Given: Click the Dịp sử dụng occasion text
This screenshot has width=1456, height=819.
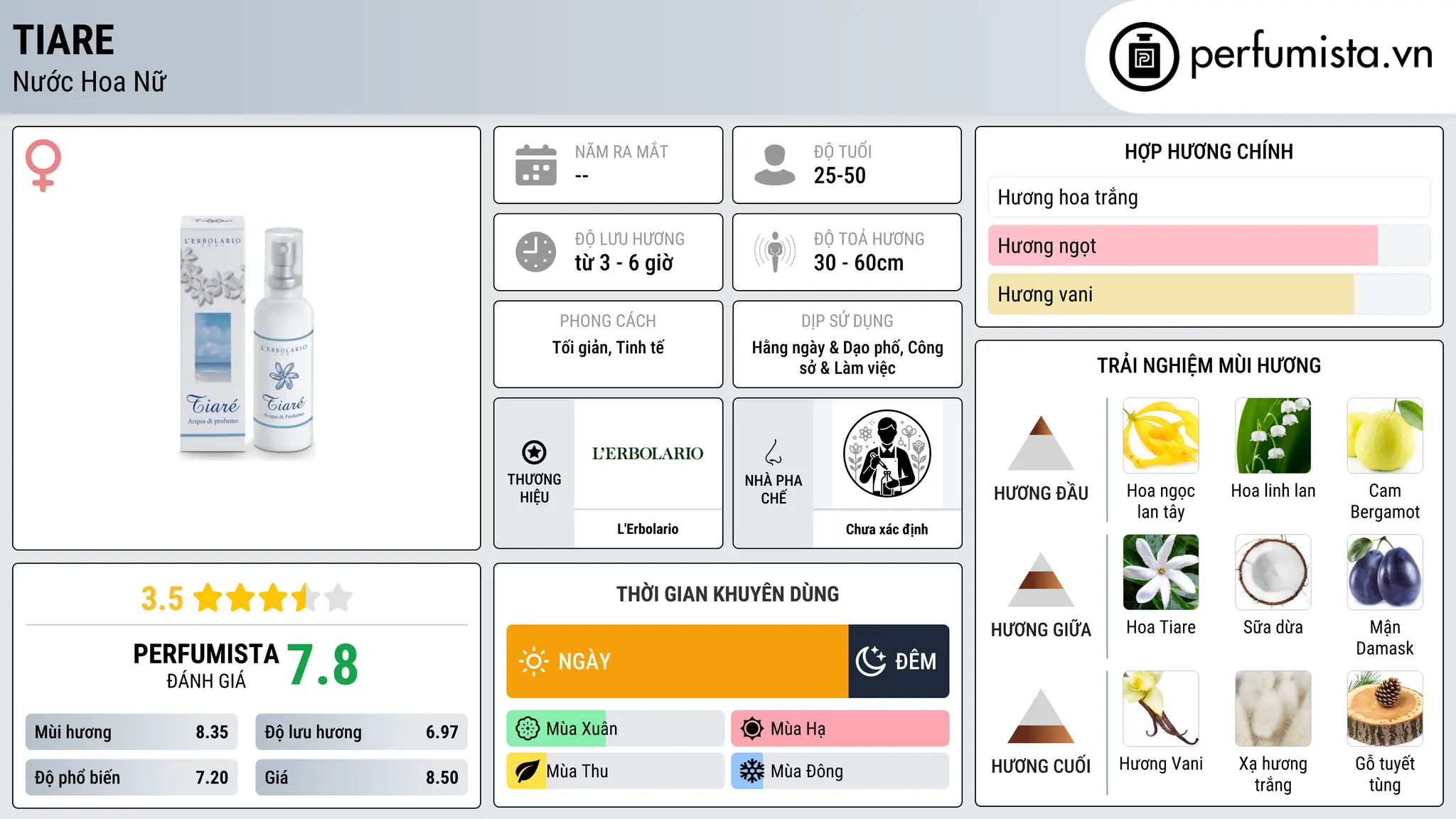Looking at the screenshot, I should 847,358.
